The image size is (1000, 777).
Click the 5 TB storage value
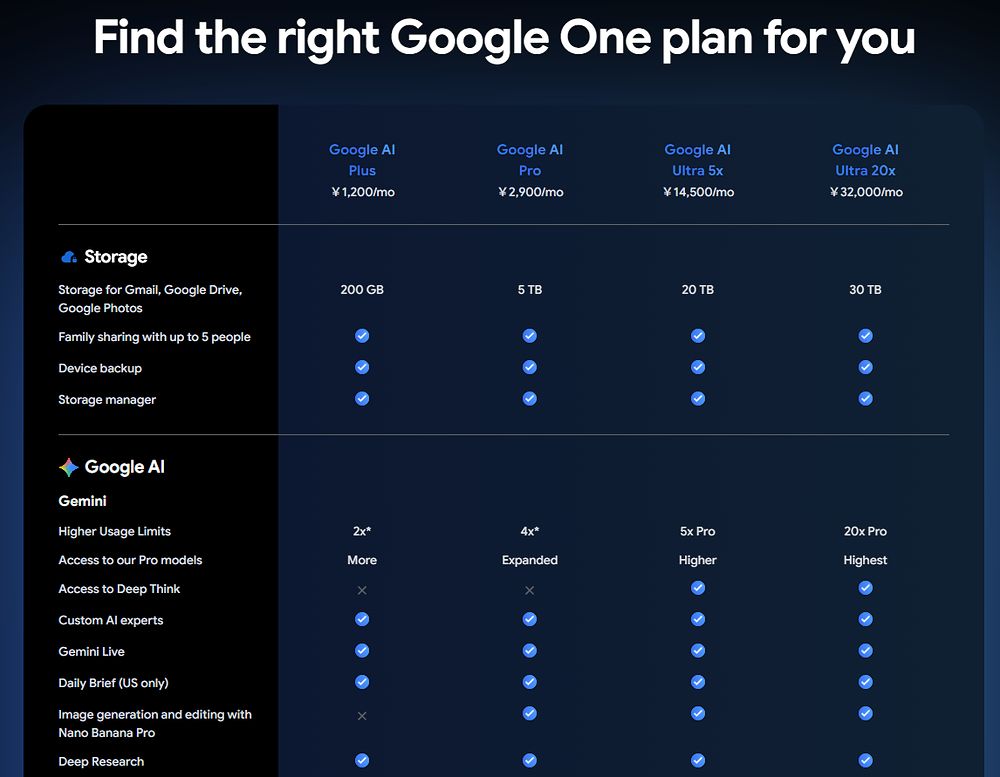click(529, 290)
